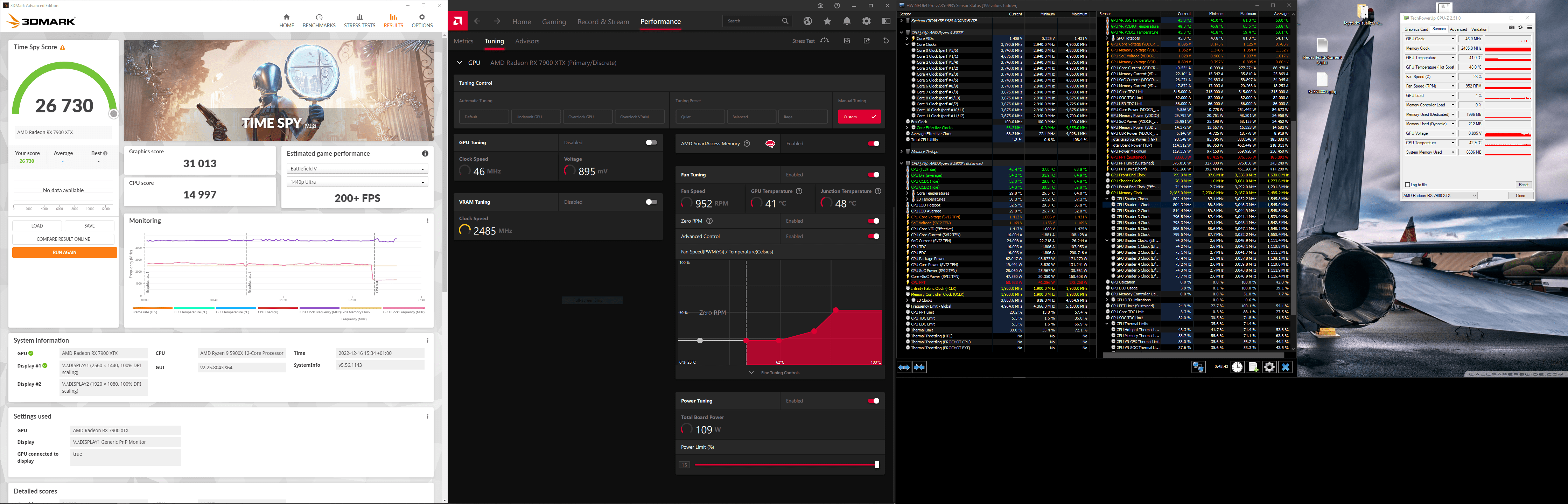Disable Zero RPM toggle
This screenshot has height=504, width=1568.
point(873,221)
